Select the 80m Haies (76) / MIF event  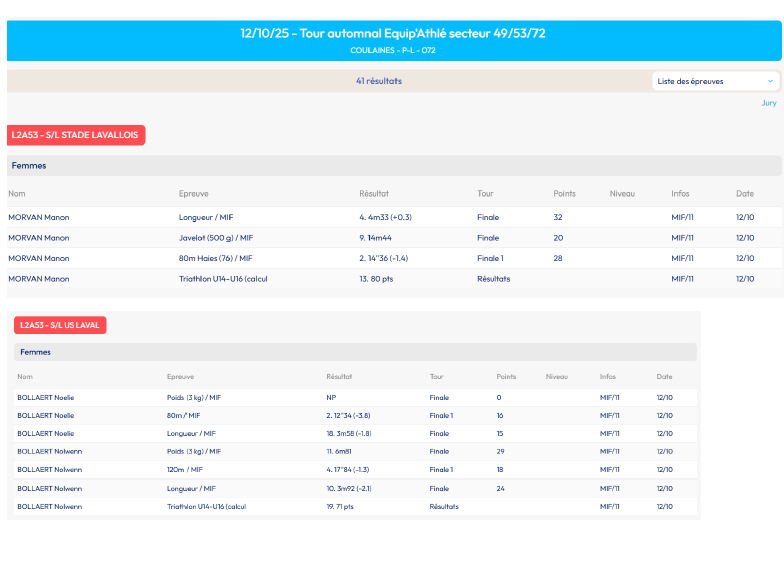(x=215, y=258)
